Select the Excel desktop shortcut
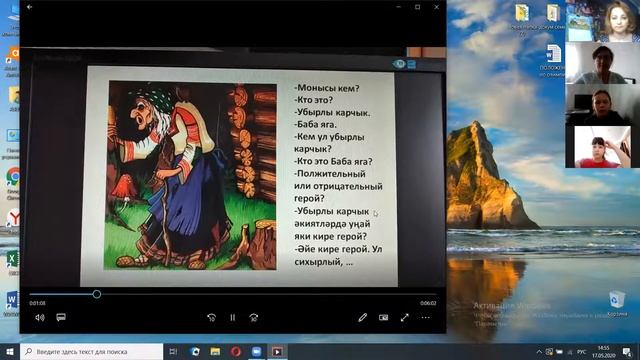This screenshot has height=360, width=640. 12,262
